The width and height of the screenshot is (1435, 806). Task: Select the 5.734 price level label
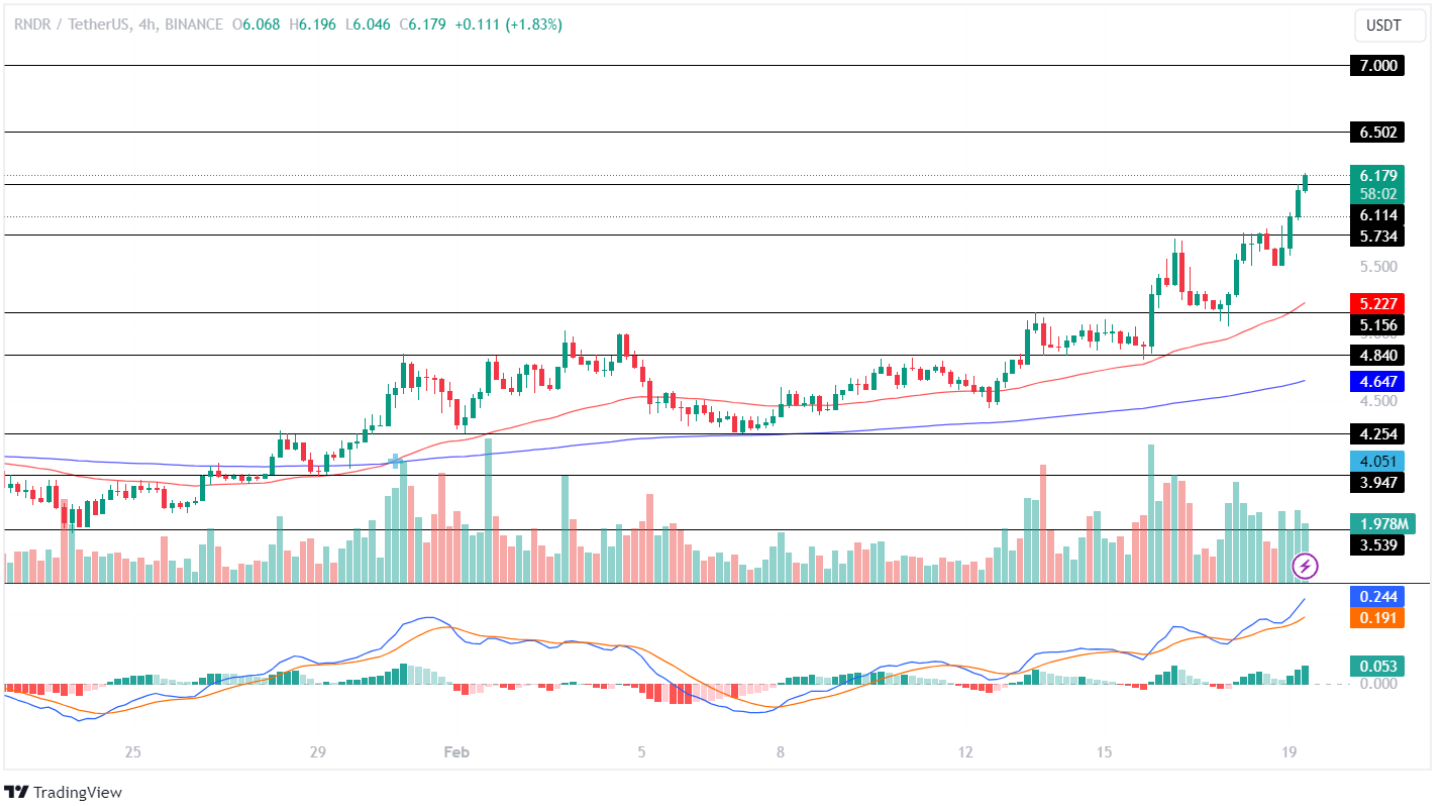click(x=1376, y=236)
